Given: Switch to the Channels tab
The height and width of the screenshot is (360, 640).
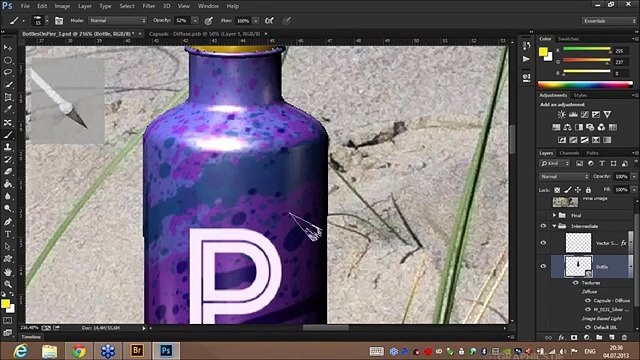Looking at the screenshot, I should [x=569, y=153].
